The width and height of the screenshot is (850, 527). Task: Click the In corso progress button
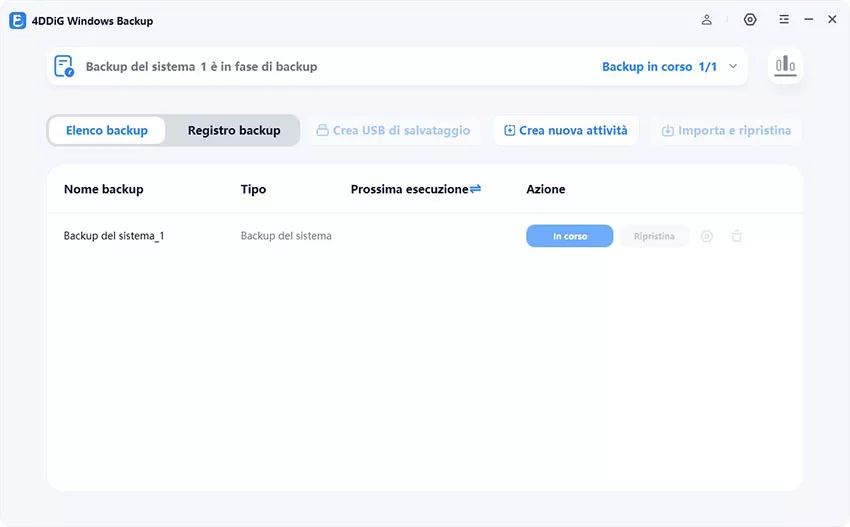point(570,236)
